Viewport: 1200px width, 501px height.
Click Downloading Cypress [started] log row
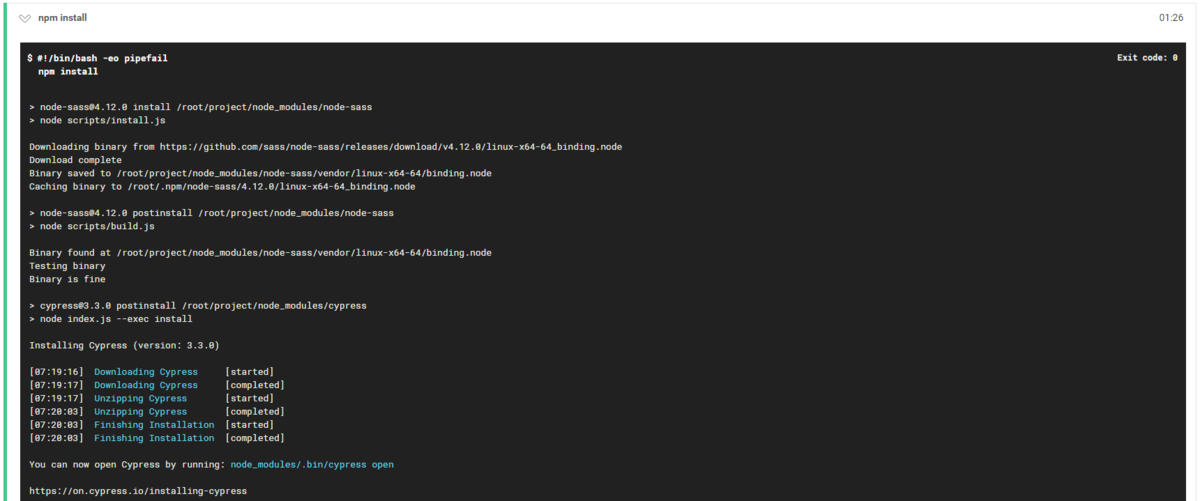(x=151, y=372)
